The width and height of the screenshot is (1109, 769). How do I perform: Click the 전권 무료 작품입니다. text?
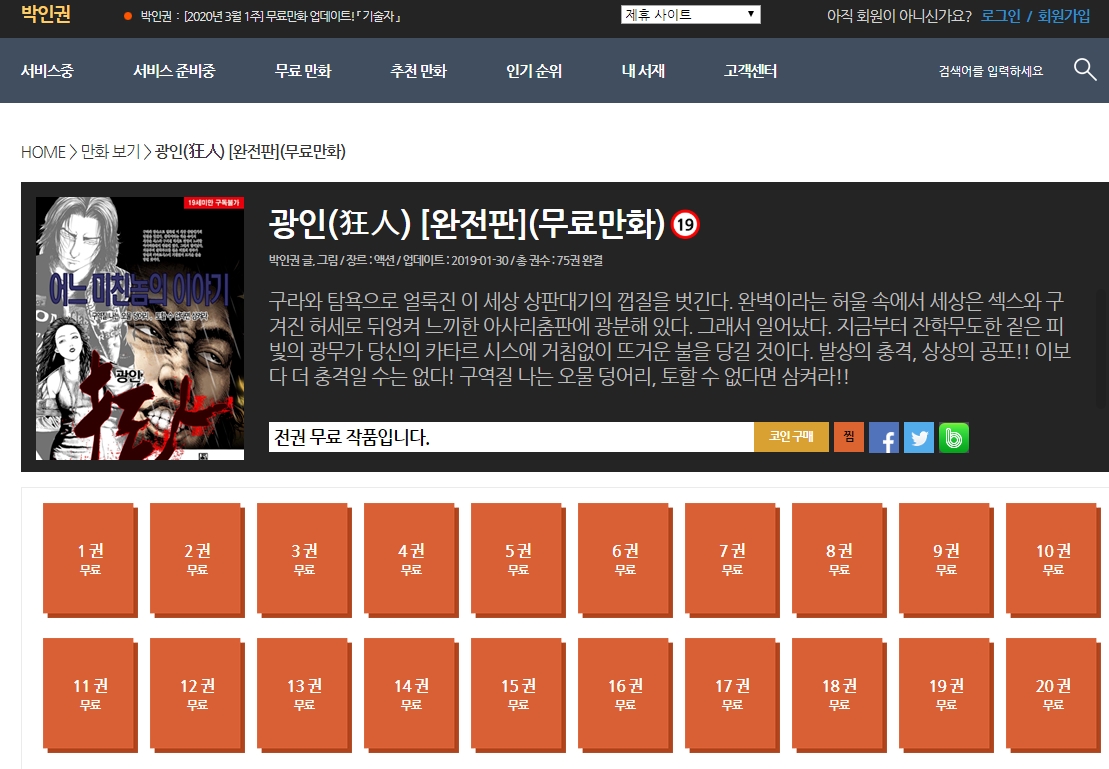(352, 437)
